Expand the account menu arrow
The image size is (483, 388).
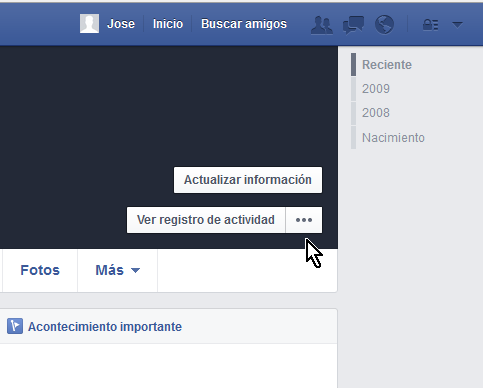point(457,25)
